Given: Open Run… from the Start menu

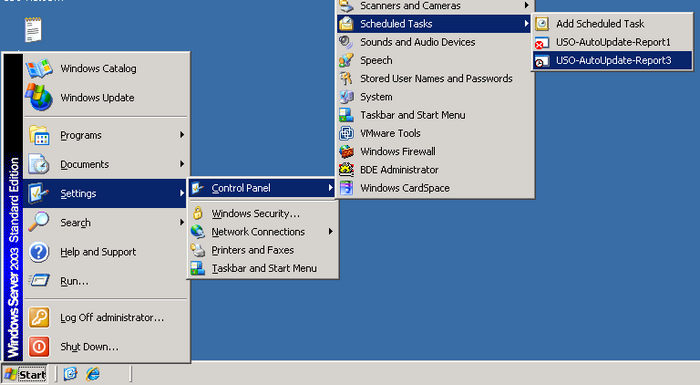Looking at the screenshot, I should (x=106, y=280).
